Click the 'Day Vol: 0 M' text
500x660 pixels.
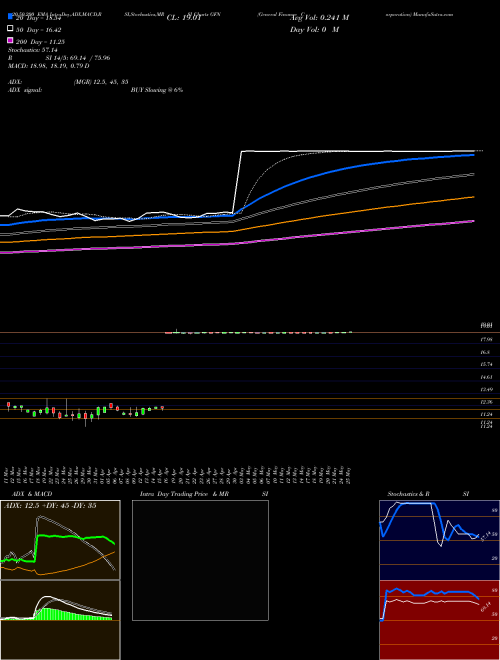[314, 30]
